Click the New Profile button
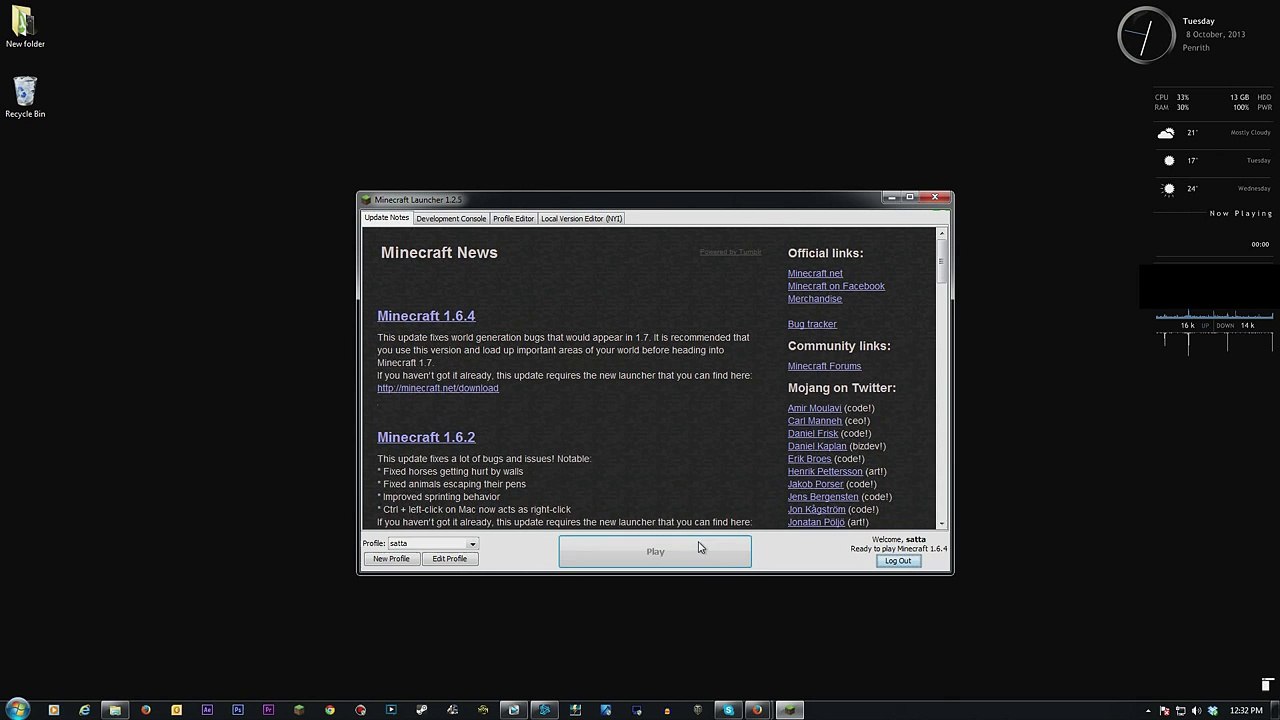Viewport: 1280px width, 720px height. [x=391, y=559]
